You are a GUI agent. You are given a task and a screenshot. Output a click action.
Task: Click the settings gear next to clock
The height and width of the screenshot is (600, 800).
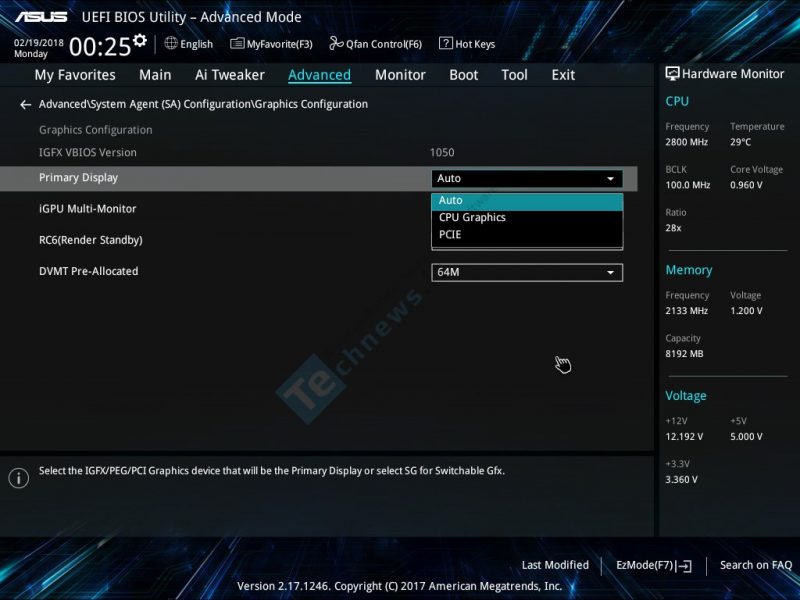pyautogui.click(x=139, y=40)
